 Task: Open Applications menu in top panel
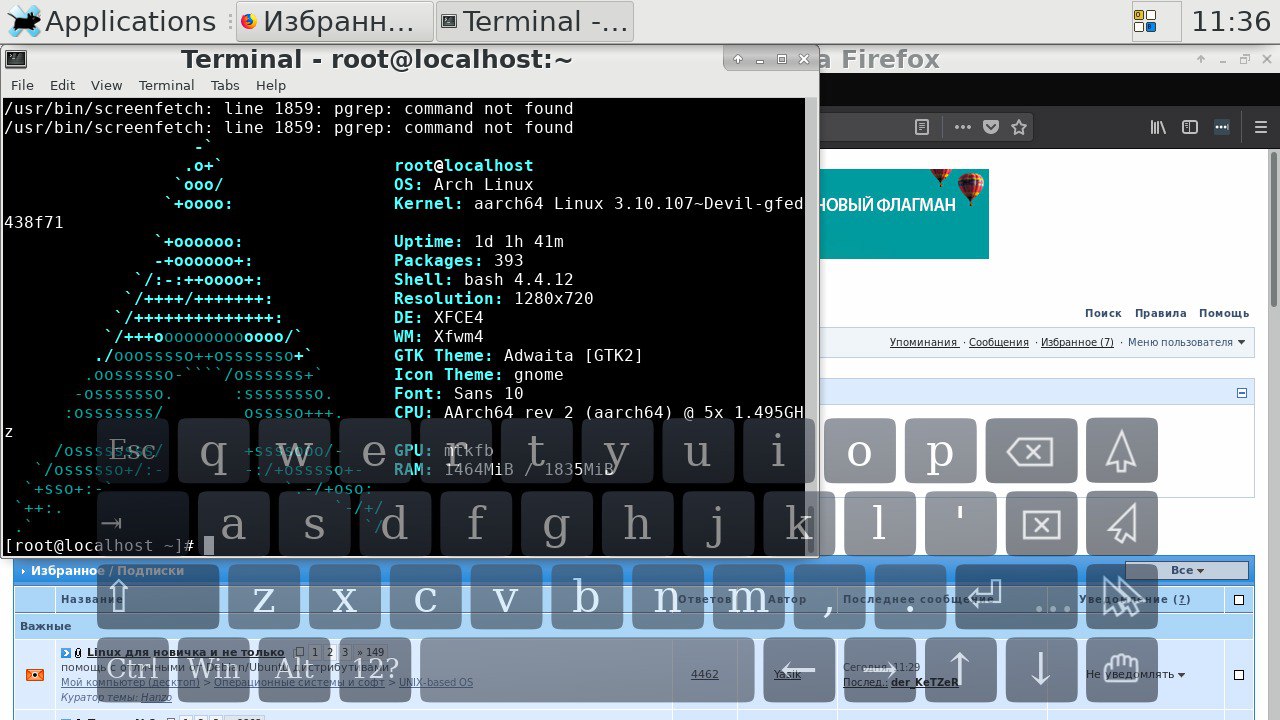point(112,21)
